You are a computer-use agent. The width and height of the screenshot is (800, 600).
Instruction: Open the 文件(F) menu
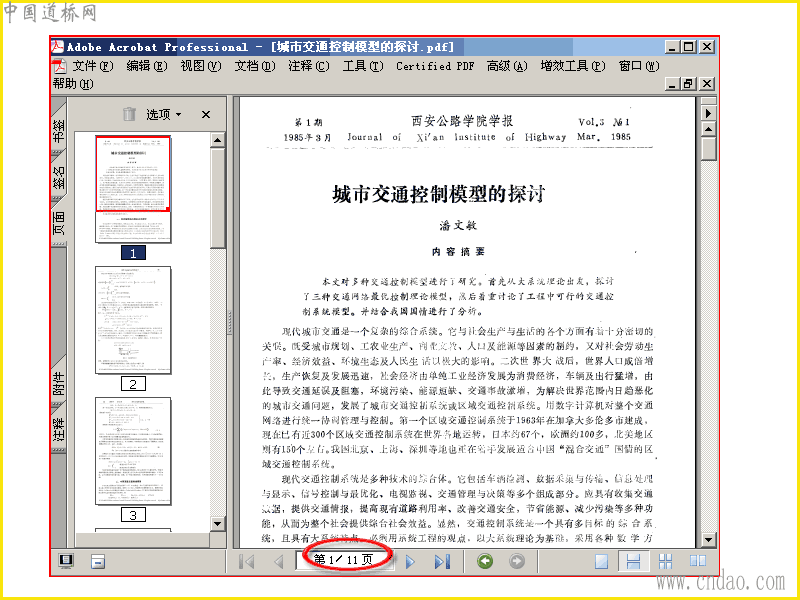[x=92, y=66]
